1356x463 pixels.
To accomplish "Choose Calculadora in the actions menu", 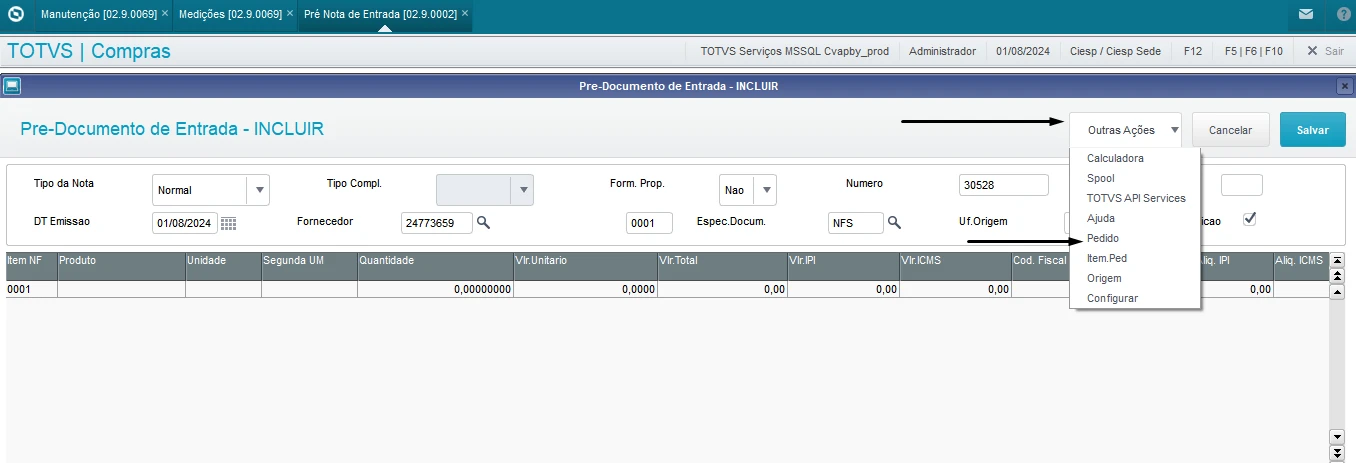I will point(1114,158).
